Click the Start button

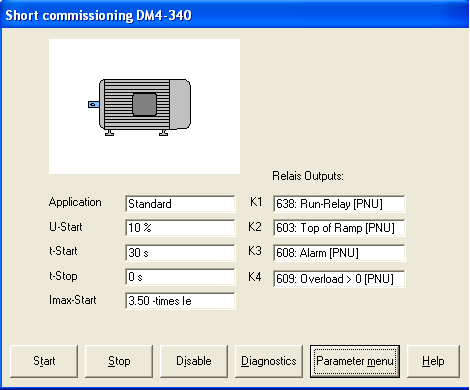44,361
